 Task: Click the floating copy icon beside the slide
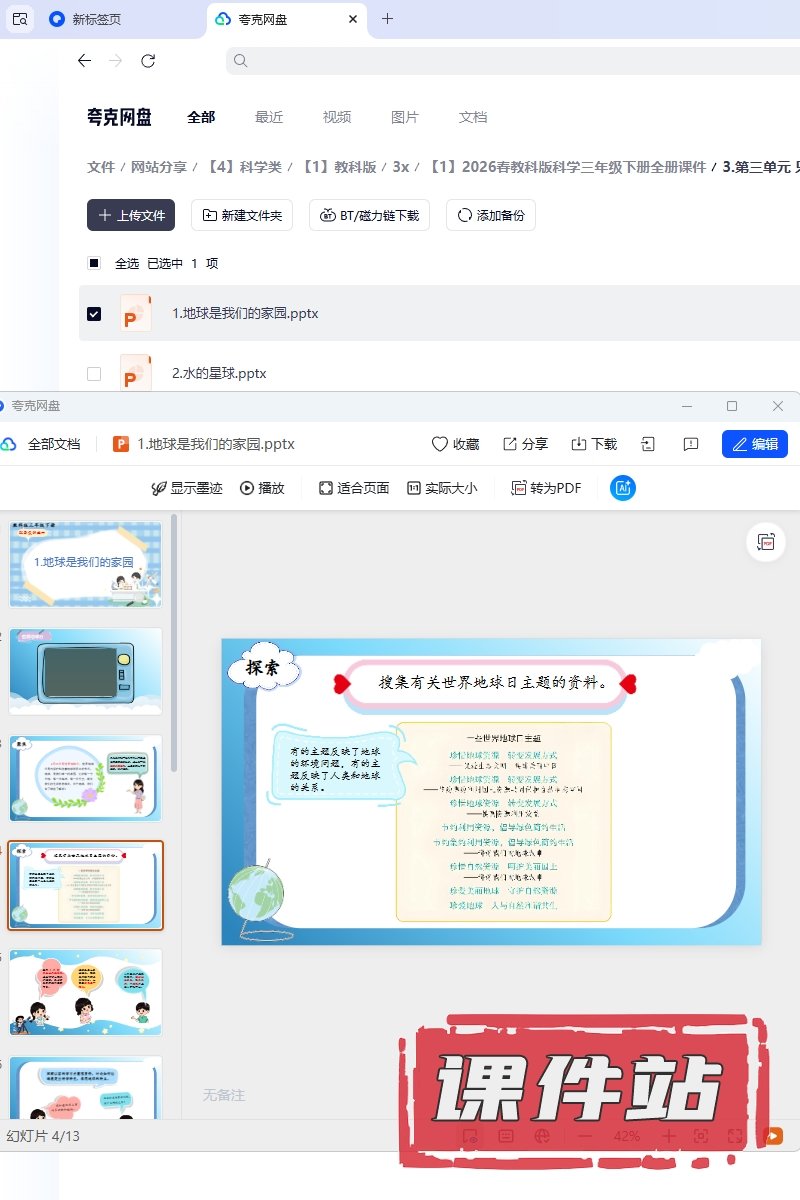[766, 541]
